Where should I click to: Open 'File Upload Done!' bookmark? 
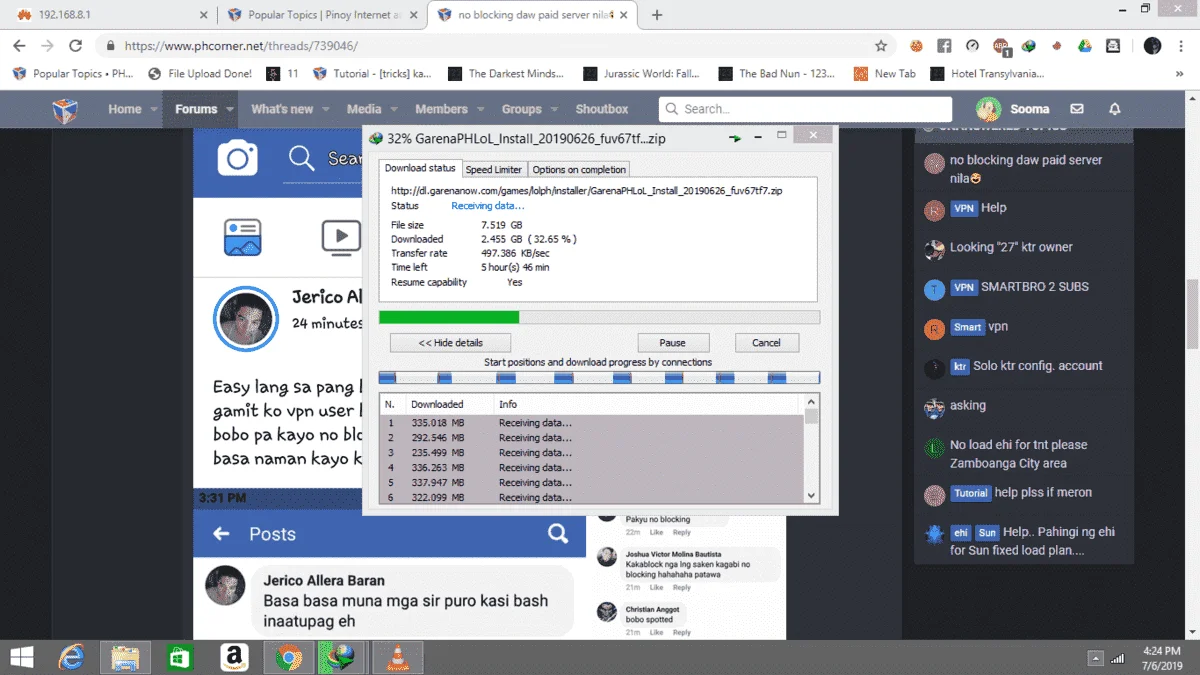200,74
